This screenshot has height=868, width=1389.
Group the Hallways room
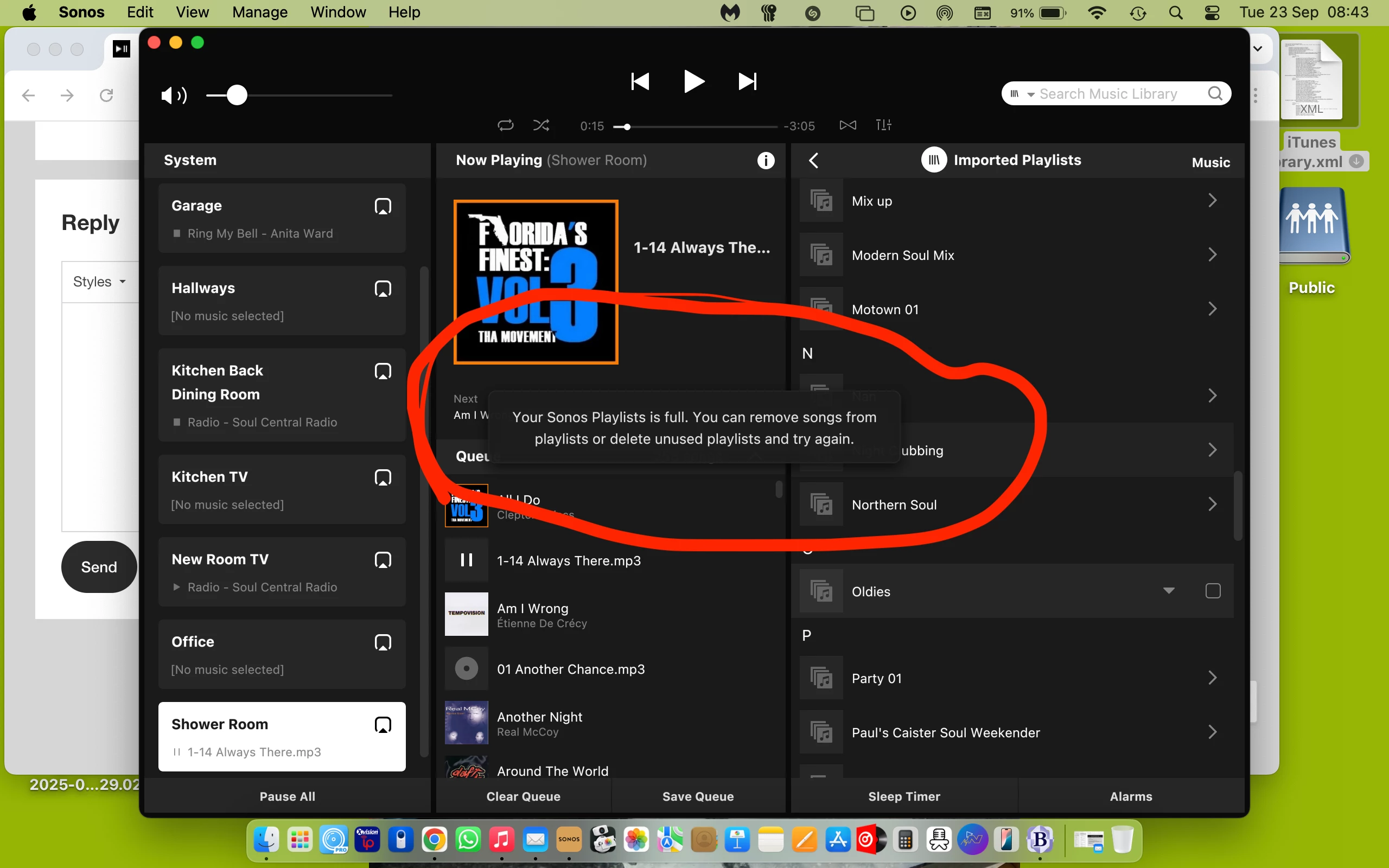tap(383, 289)
